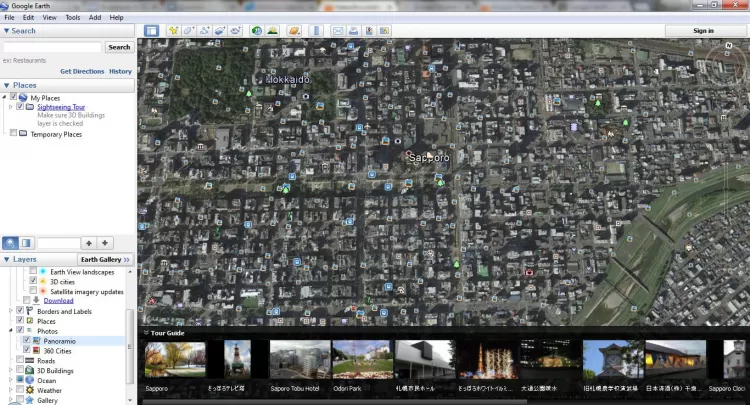
Task: Click the Add Image Overlay toolbar icon
Action: 220,31
